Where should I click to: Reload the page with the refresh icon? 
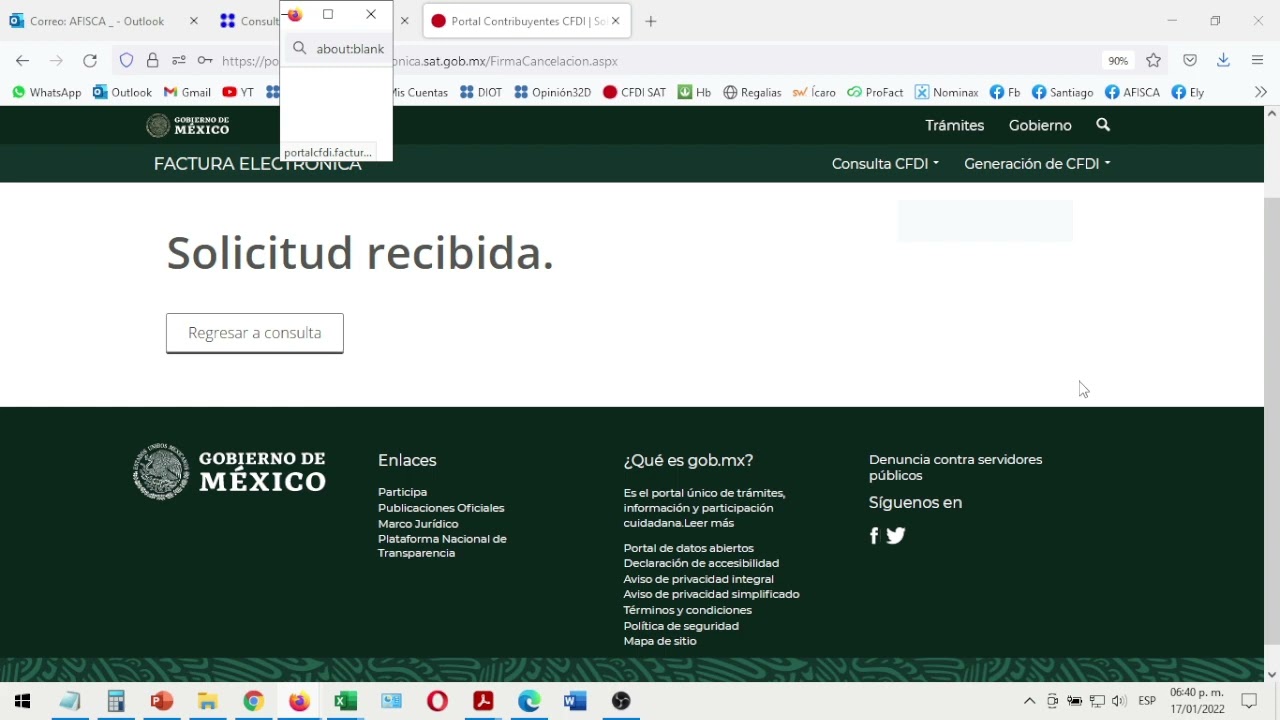90,61
